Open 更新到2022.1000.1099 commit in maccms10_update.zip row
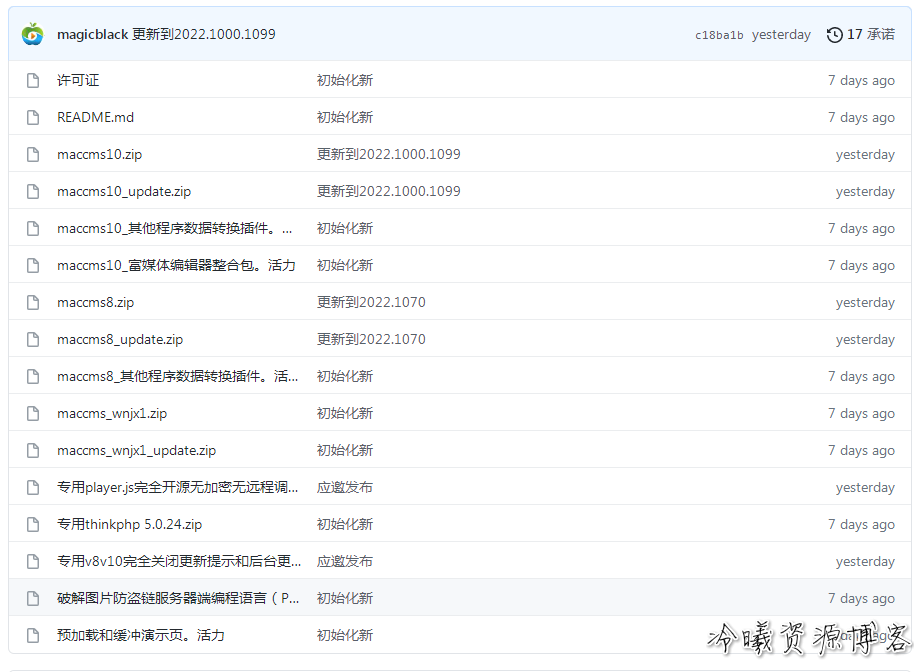914x672 pixels. pyautogui.click(x=388, y=191)
